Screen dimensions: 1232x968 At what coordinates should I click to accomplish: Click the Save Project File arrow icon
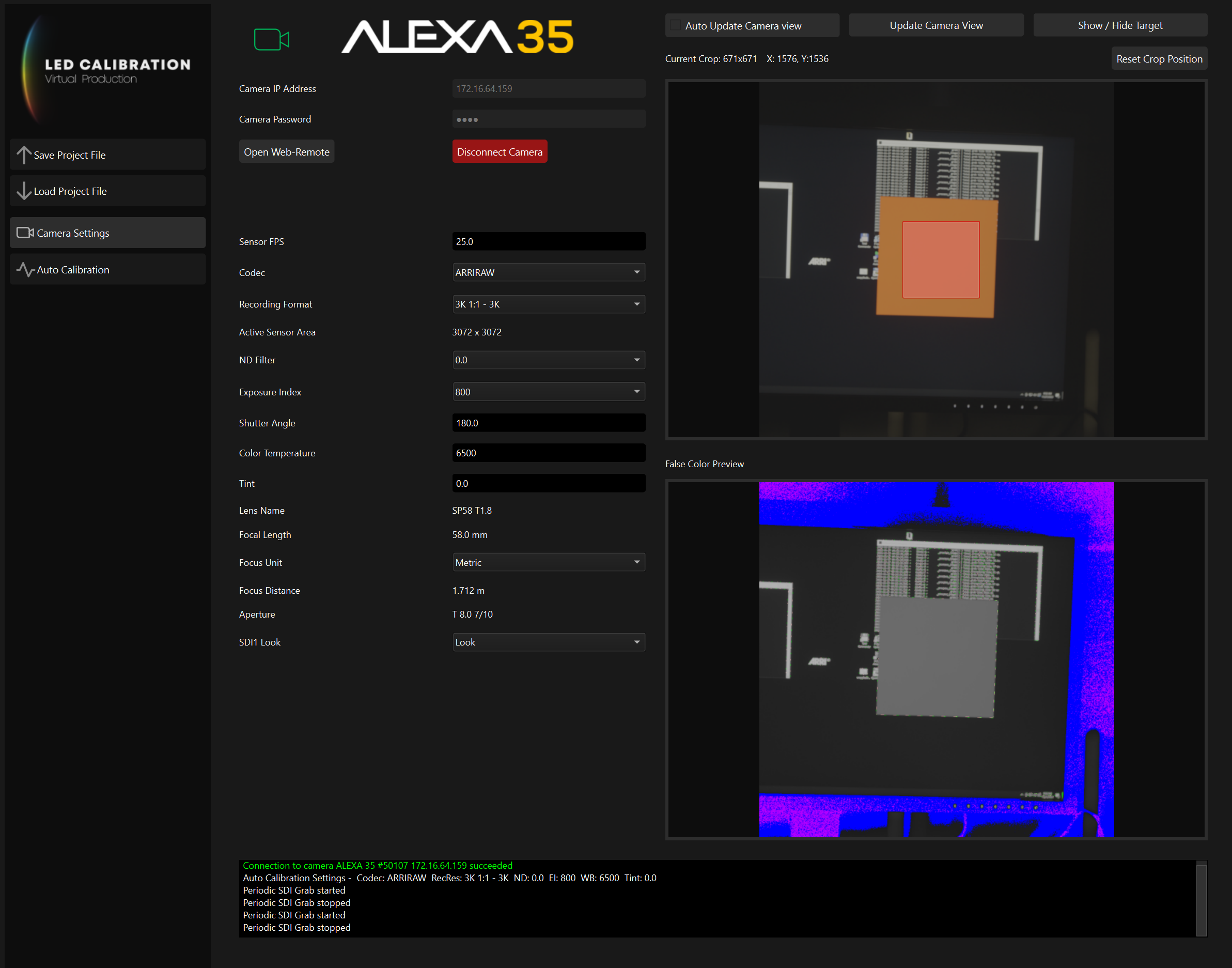tap(24, 155)
